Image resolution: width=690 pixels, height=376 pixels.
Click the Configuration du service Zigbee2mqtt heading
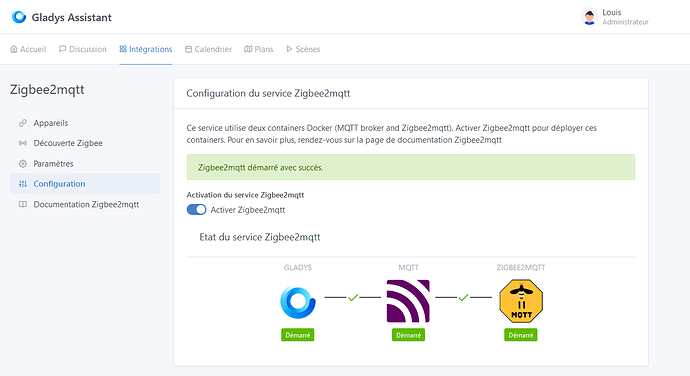pyautogui.click(x=268, y=93)
